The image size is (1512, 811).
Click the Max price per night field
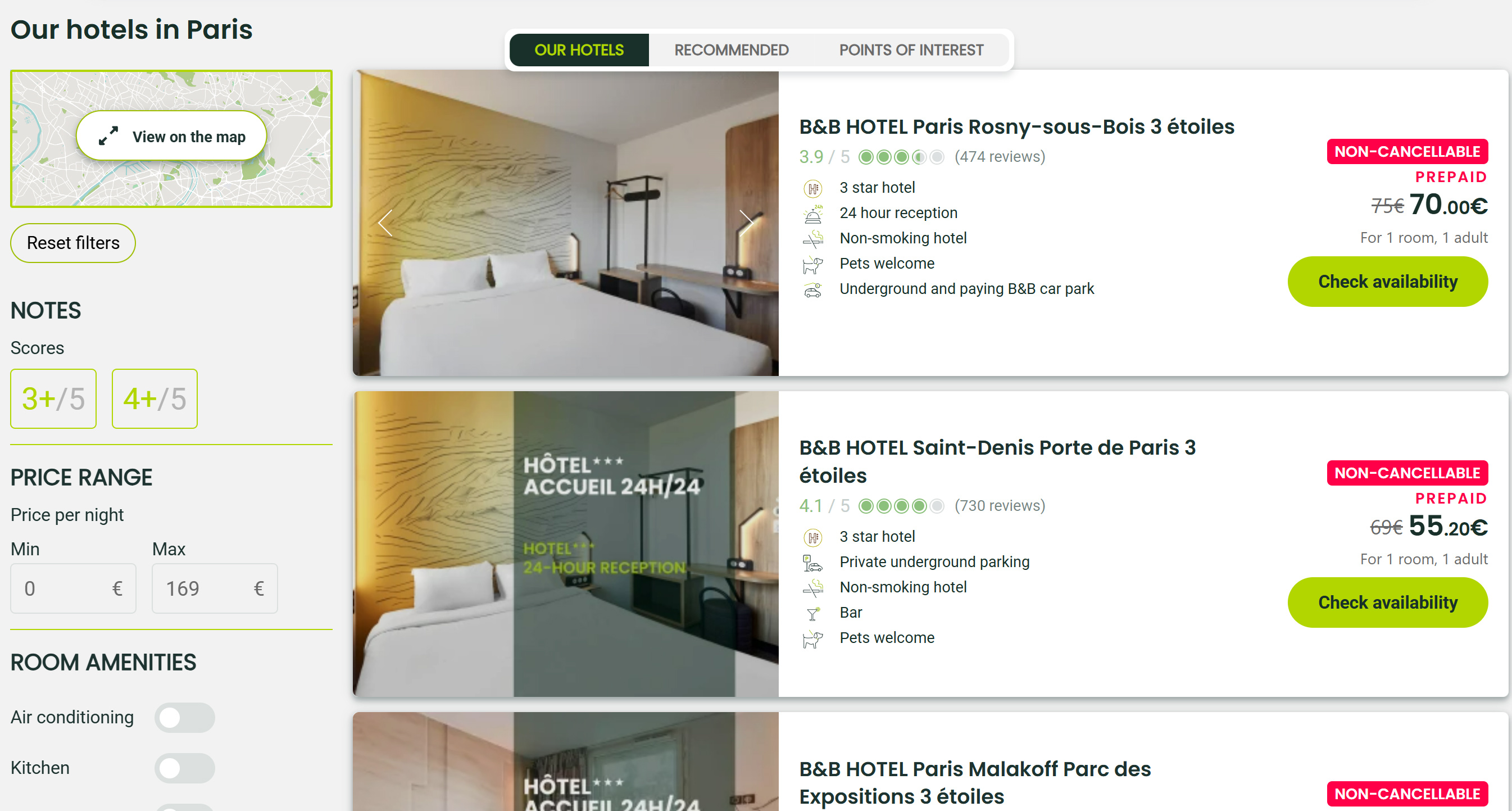point(215,588)
